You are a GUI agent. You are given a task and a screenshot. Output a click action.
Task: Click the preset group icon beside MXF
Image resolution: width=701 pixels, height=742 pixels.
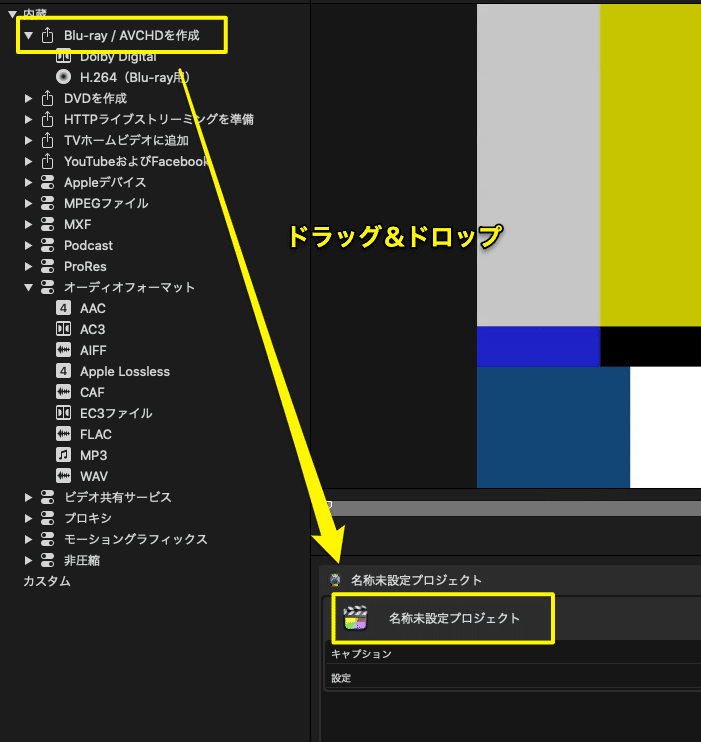click(47, 224)
